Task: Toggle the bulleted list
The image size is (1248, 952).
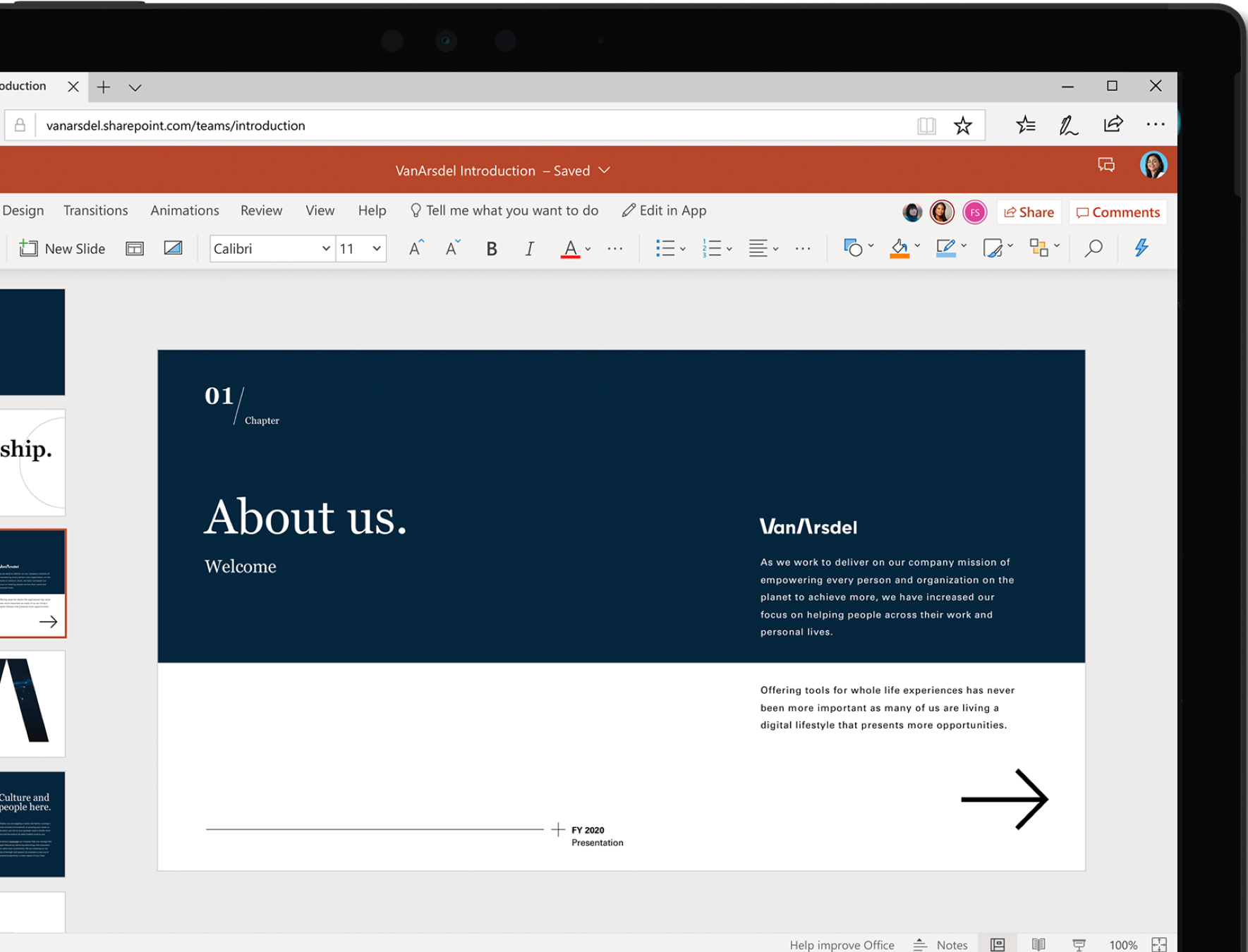Action: pos(667,248)
